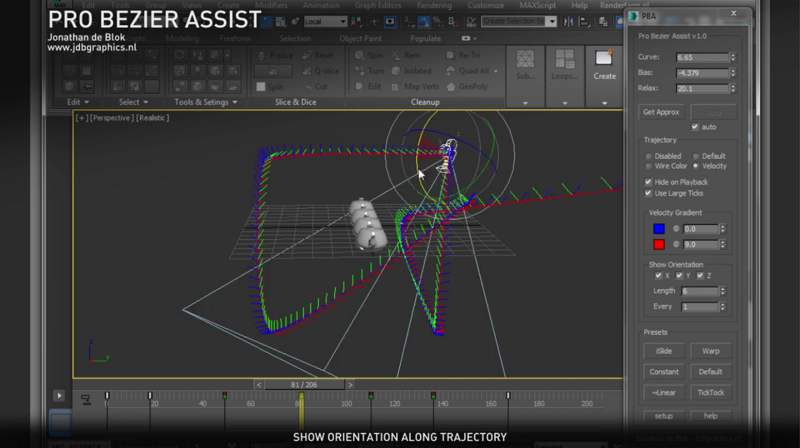This screenshot has height=448, width=800.
Task: Toggle Keyboard Shortcut Override icon
Action: [390, 21]
